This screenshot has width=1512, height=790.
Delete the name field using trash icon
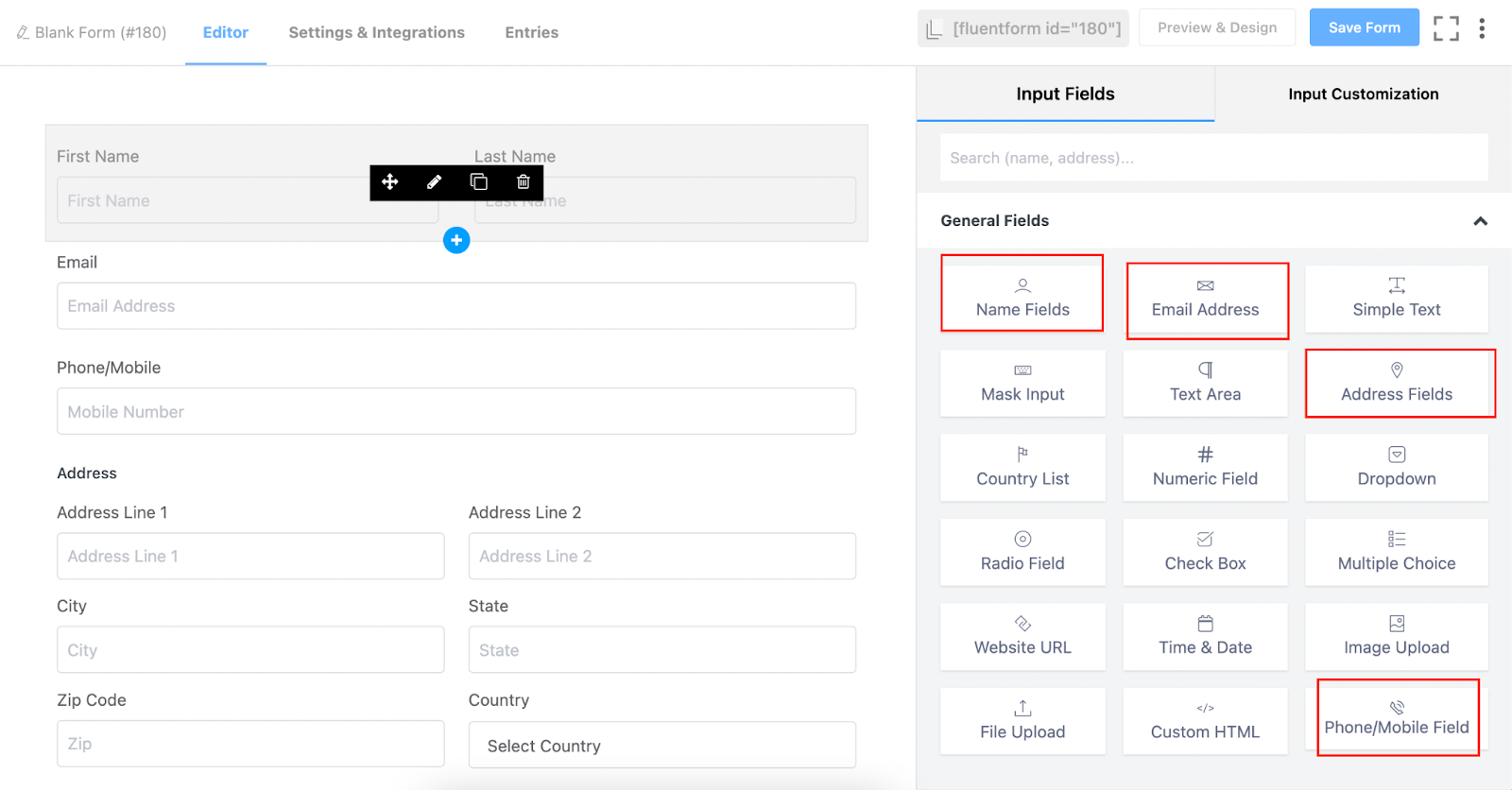pos(524,181)
